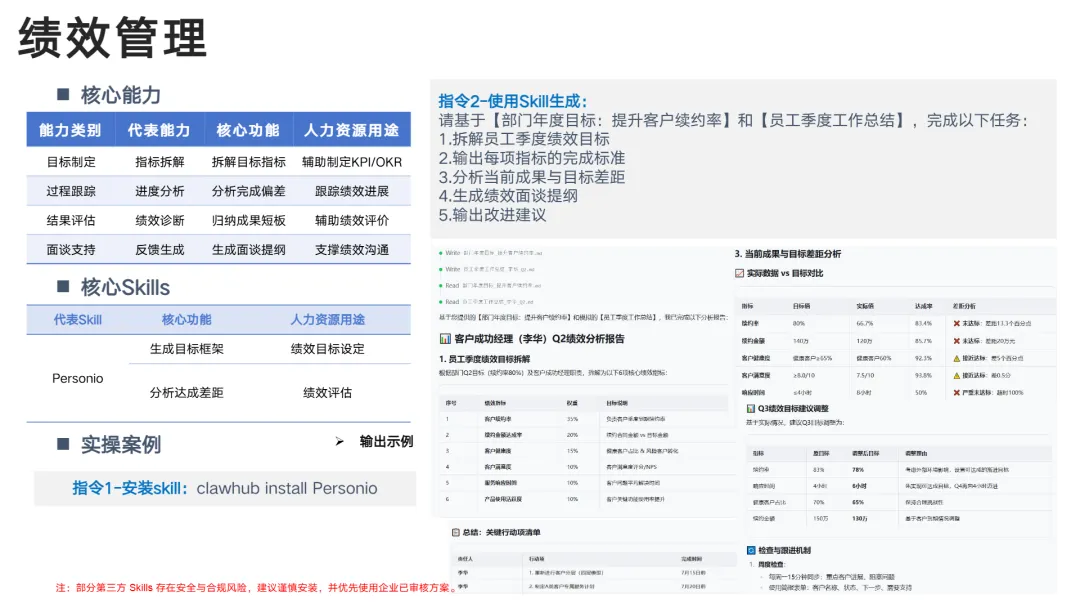Click the red X icon in the 续约金额 row
The image size is (1080, 608).
click(x=956, y=341)
